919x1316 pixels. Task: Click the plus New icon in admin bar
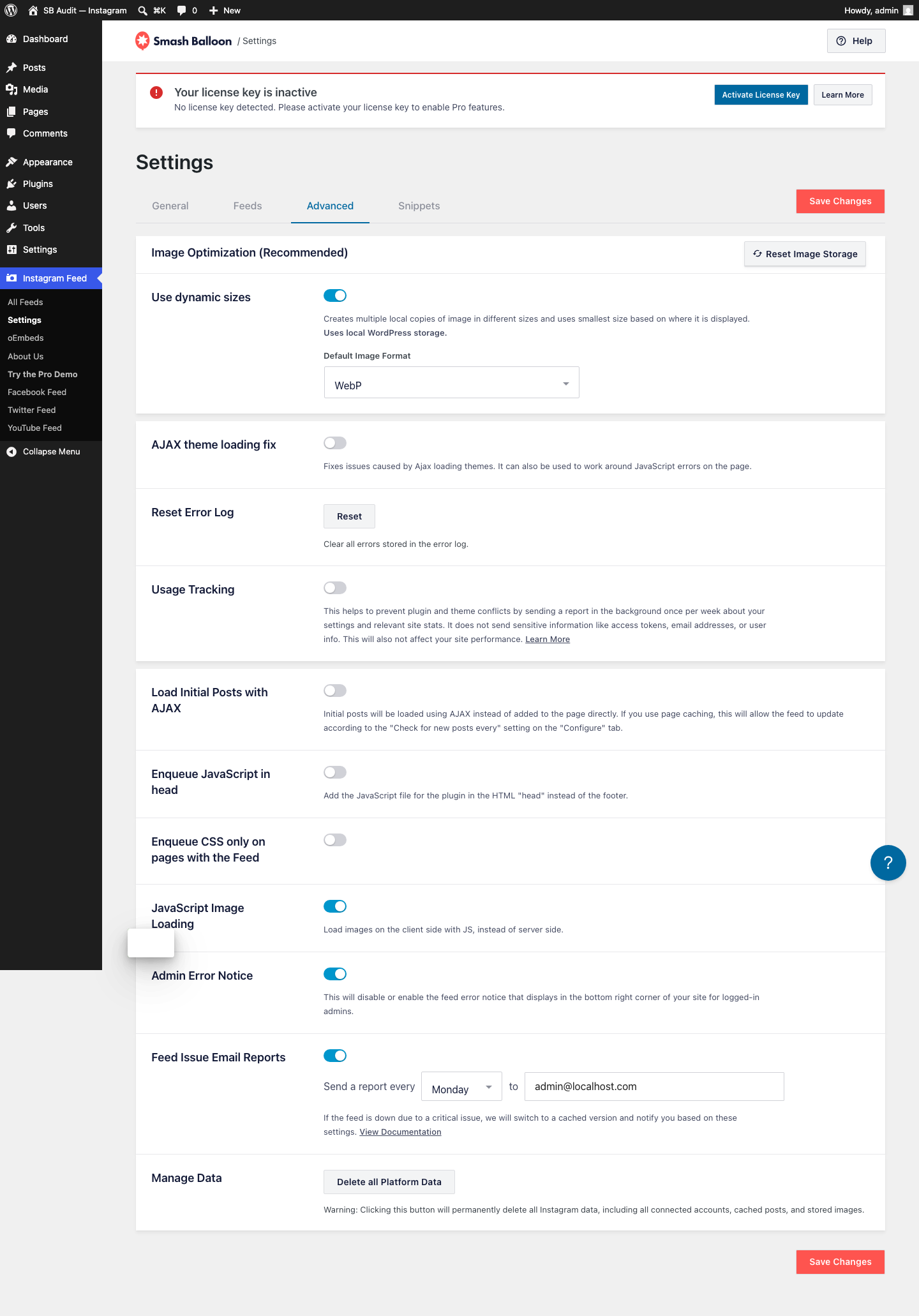[214, 10]
